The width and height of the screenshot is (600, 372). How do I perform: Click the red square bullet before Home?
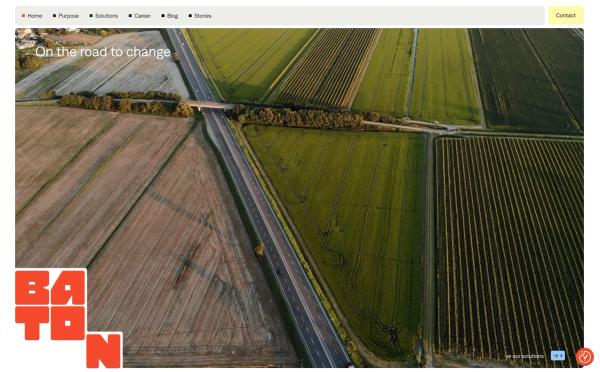(x=23, y=16)
